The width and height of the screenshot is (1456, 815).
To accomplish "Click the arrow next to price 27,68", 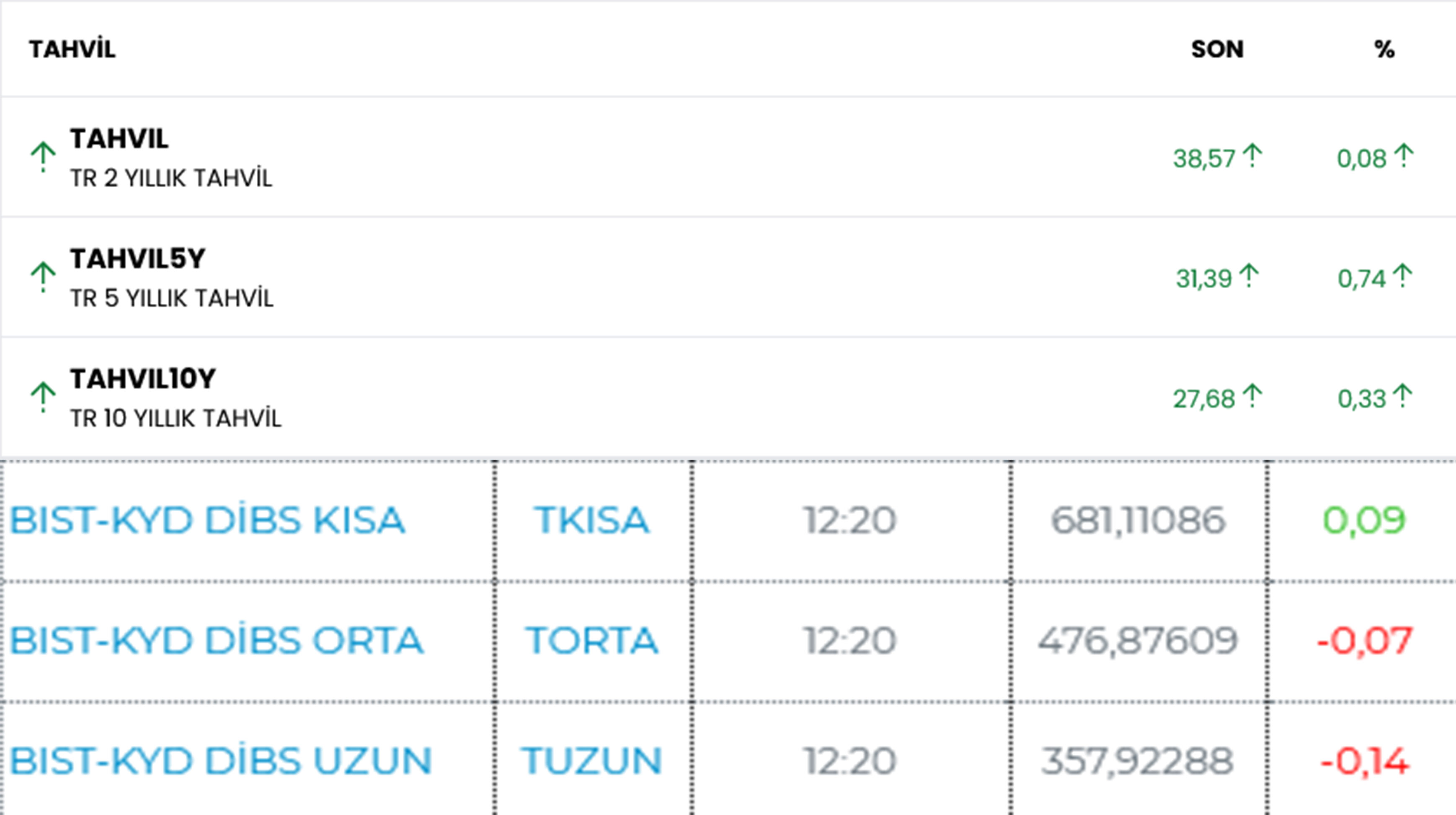I will click(x=1252, y=396).
